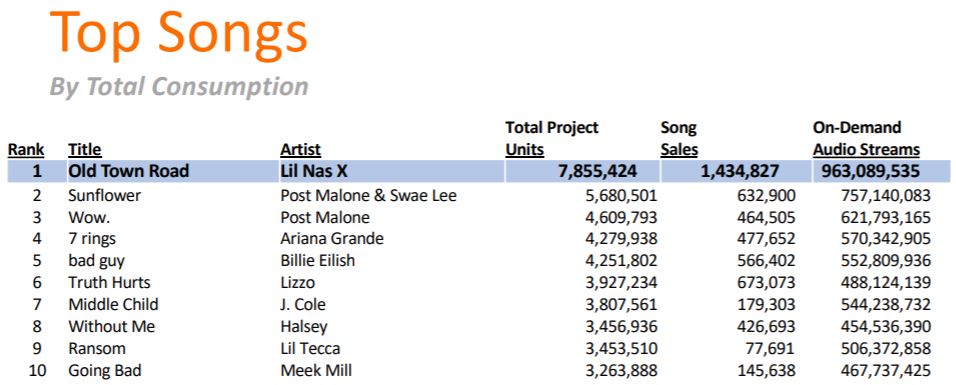Screen dimensions: 956x385
Task: Click the Going Bad song title
Action: pos(105,370)
